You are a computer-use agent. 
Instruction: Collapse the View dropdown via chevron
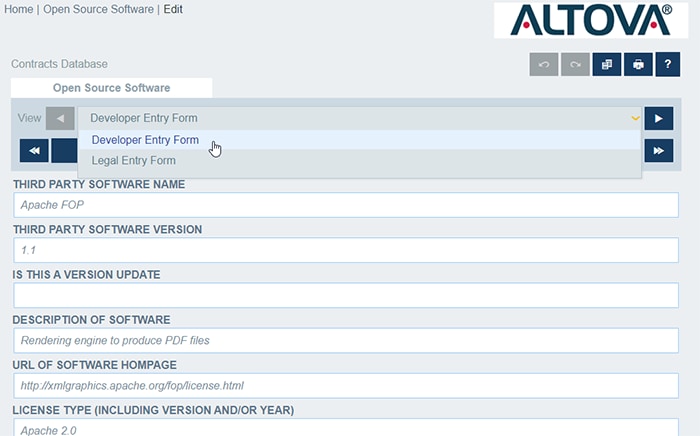coord(635,118)
